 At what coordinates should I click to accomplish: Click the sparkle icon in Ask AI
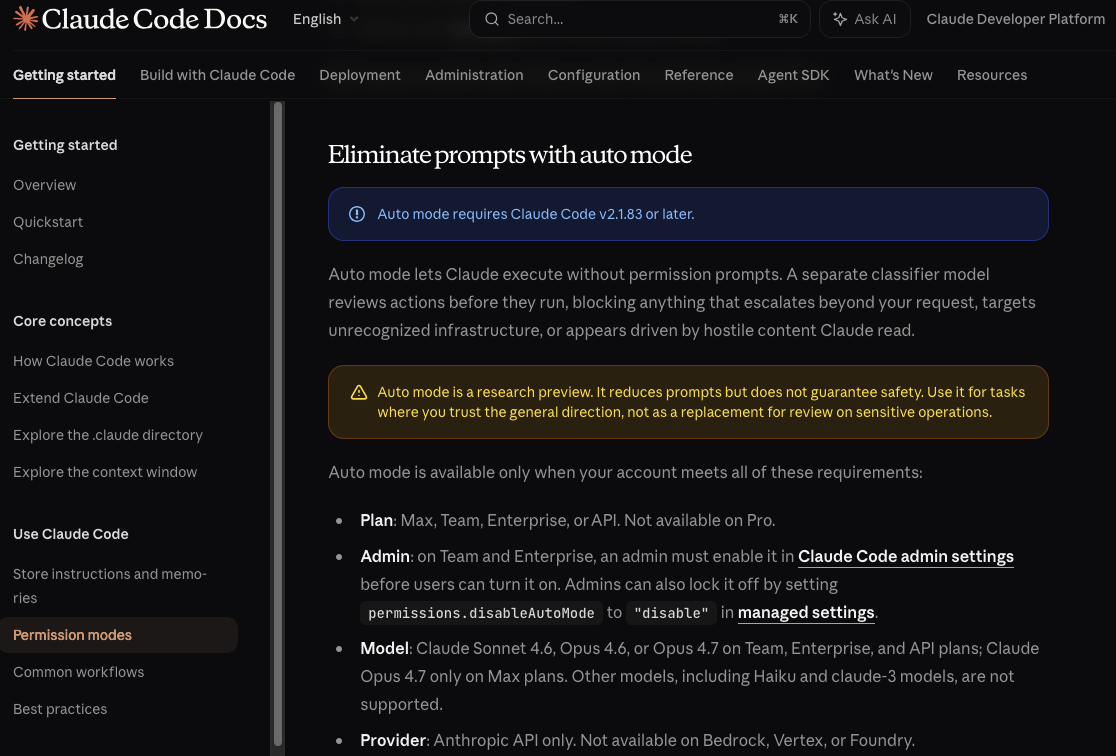pos(840,19)
